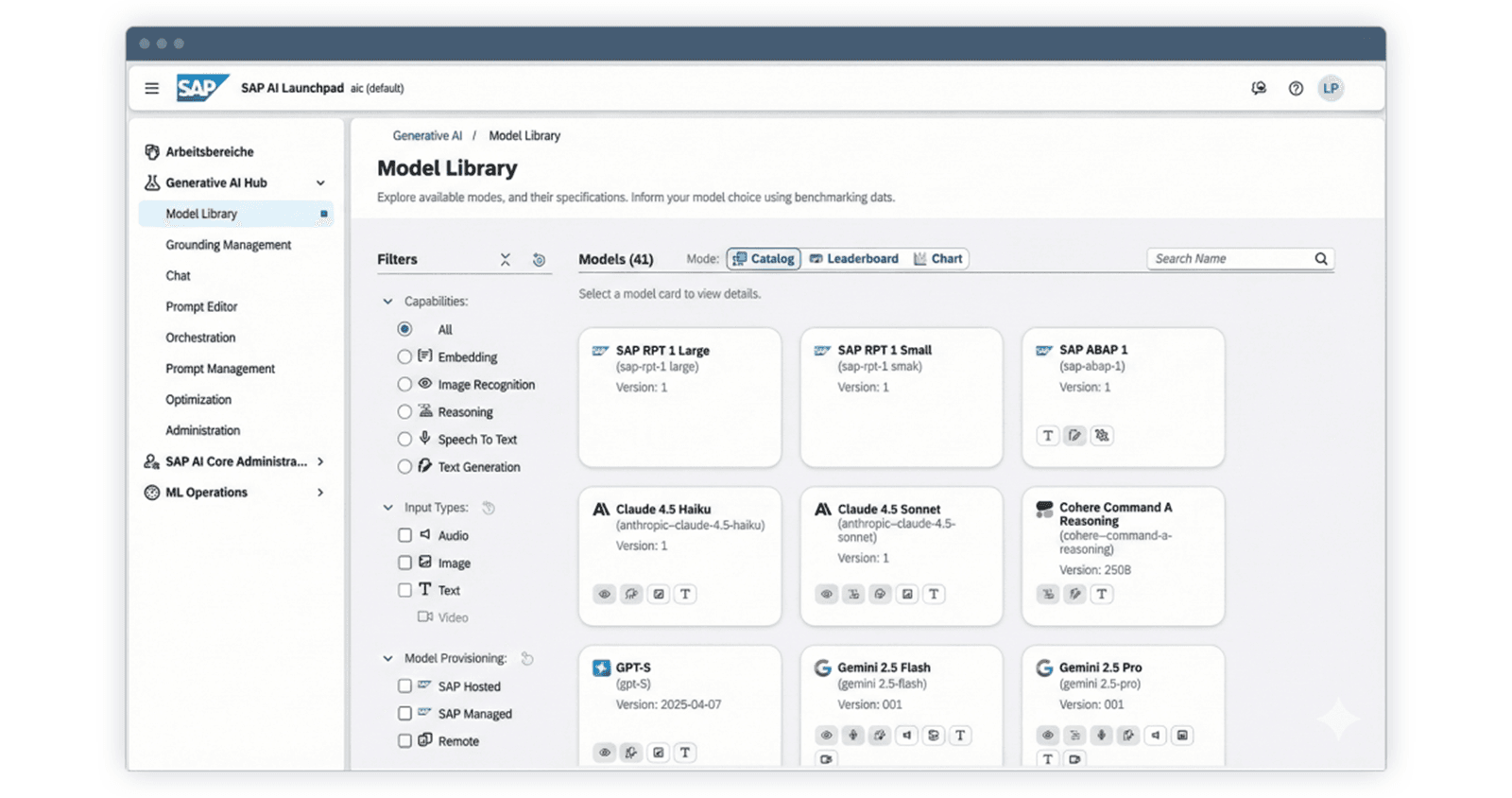The width and height of the screenshot is (1512, 798).
Task: Click the eye icon on the GPT-S card
Action: click(604, 753)
